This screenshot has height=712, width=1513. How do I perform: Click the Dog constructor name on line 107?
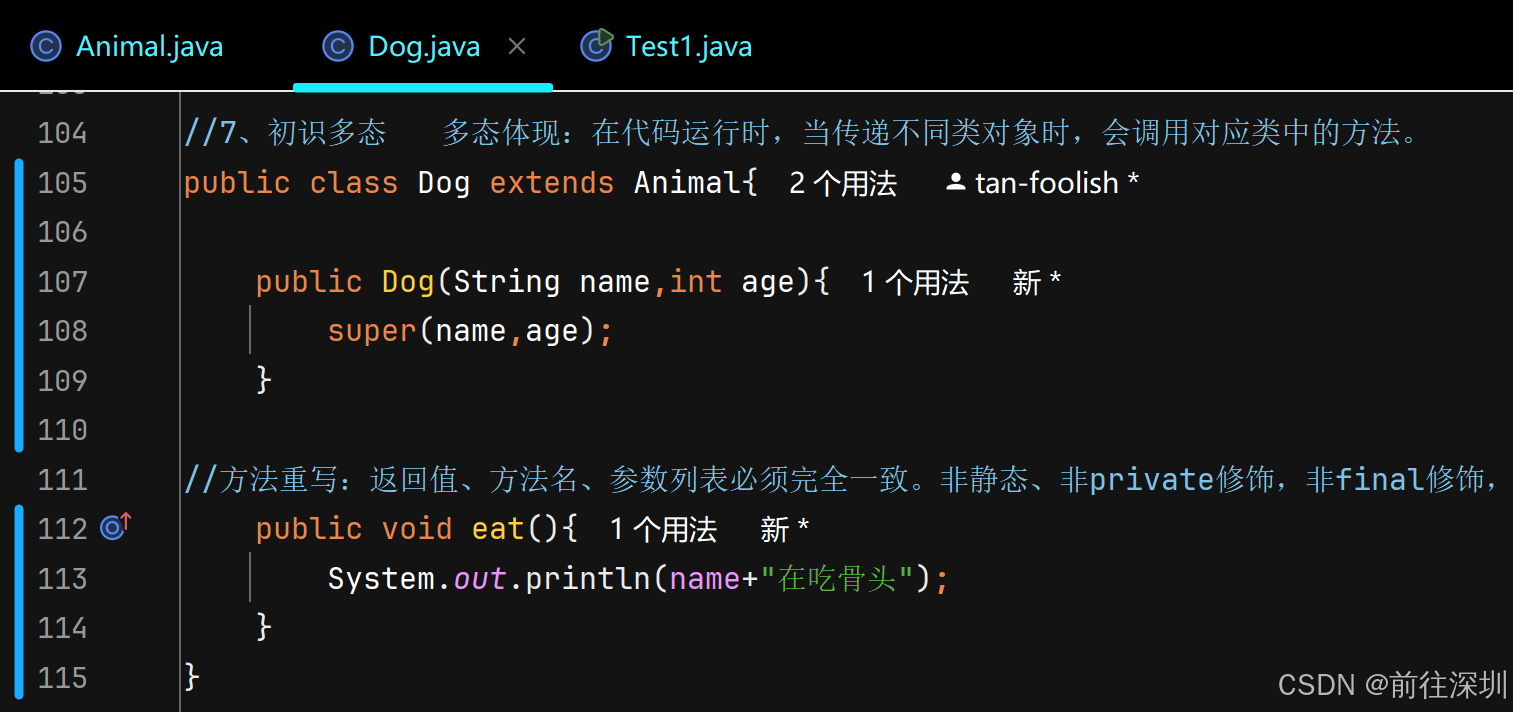408,282
